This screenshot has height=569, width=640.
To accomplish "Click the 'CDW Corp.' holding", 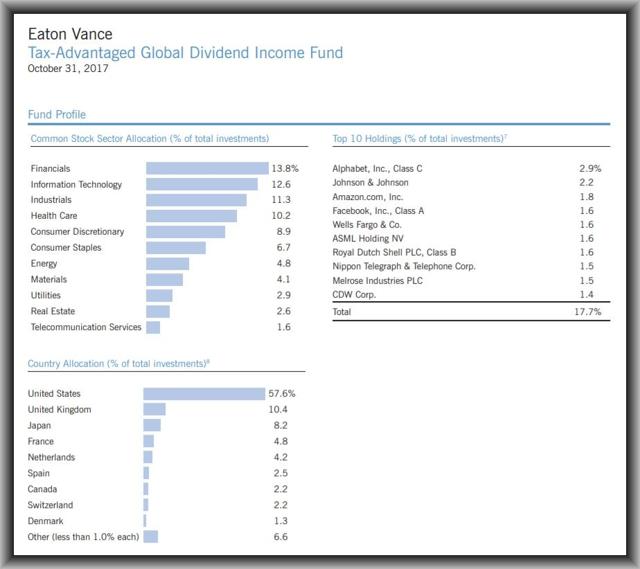I will point(354,295).
